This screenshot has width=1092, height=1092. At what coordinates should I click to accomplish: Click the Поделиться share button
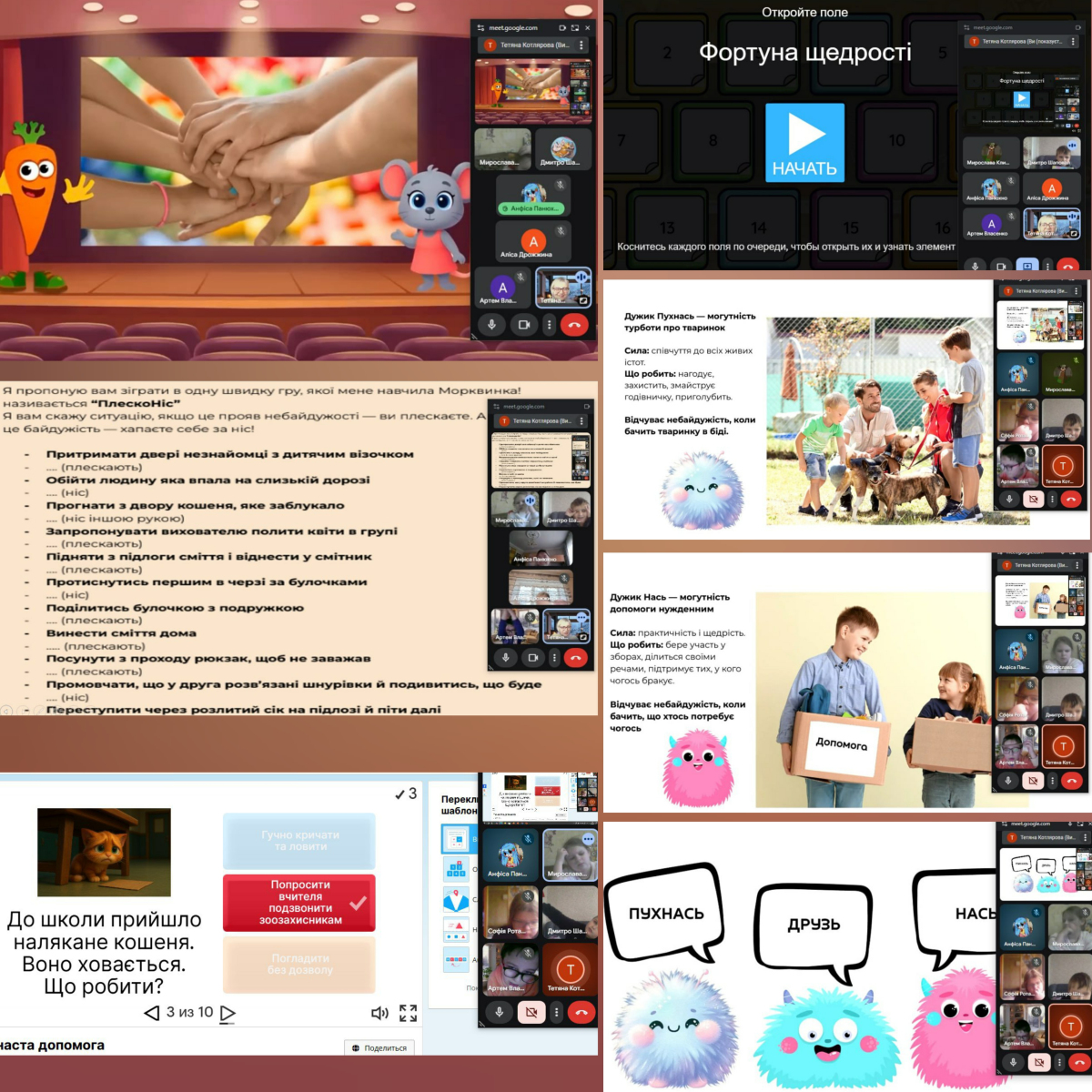(x=380, y=1047)
